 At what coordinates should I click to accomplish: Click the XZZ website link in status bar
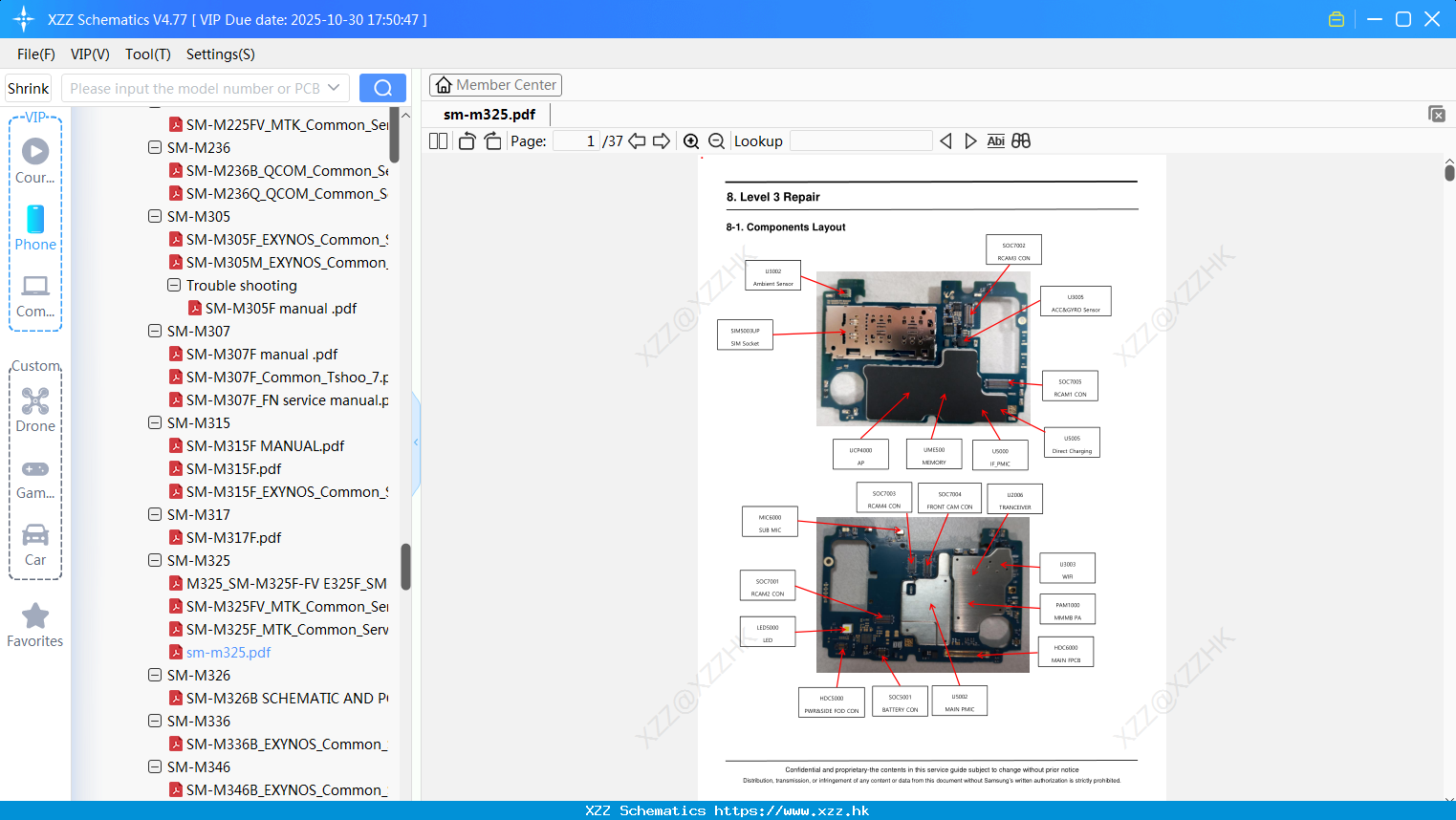[792, 810]
